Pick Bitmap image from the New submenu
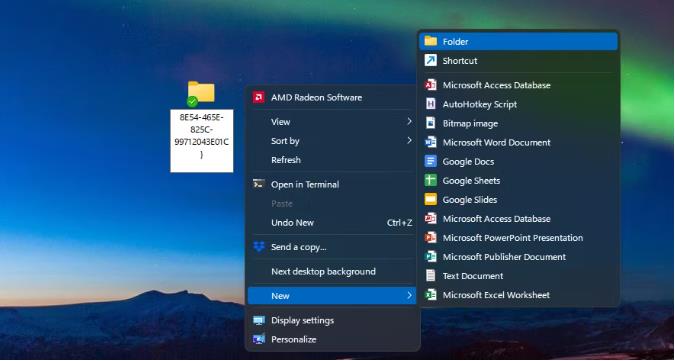 coord(518,123)
